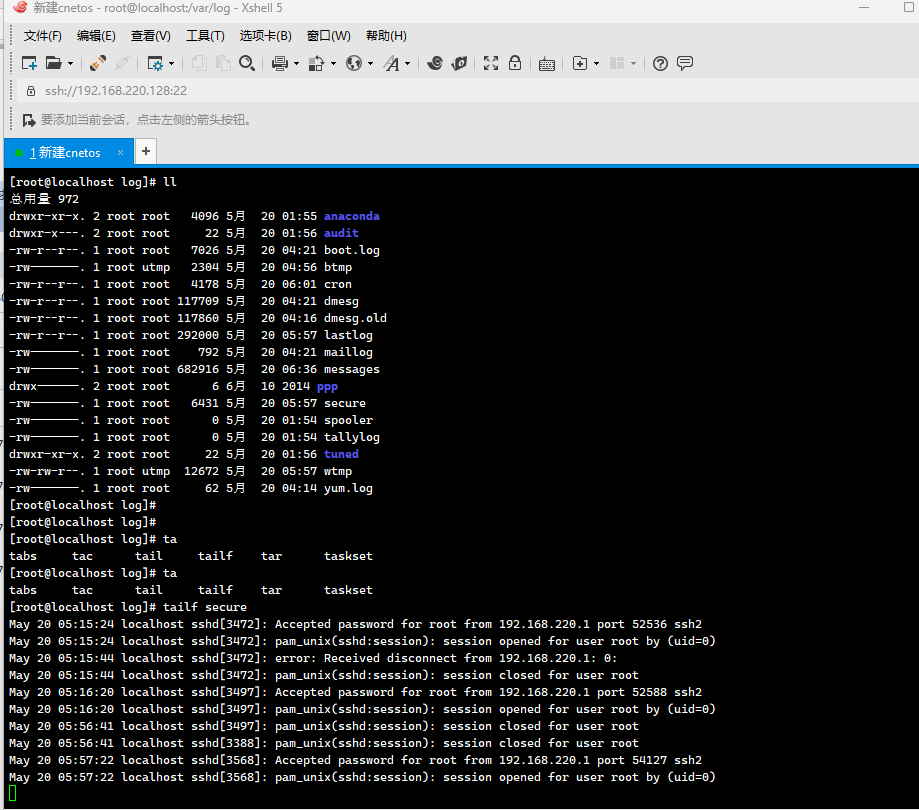919x810 pixels.
Task: Expand the plus-file icon dropdown arrow
Action: click(x=596, y=63)
